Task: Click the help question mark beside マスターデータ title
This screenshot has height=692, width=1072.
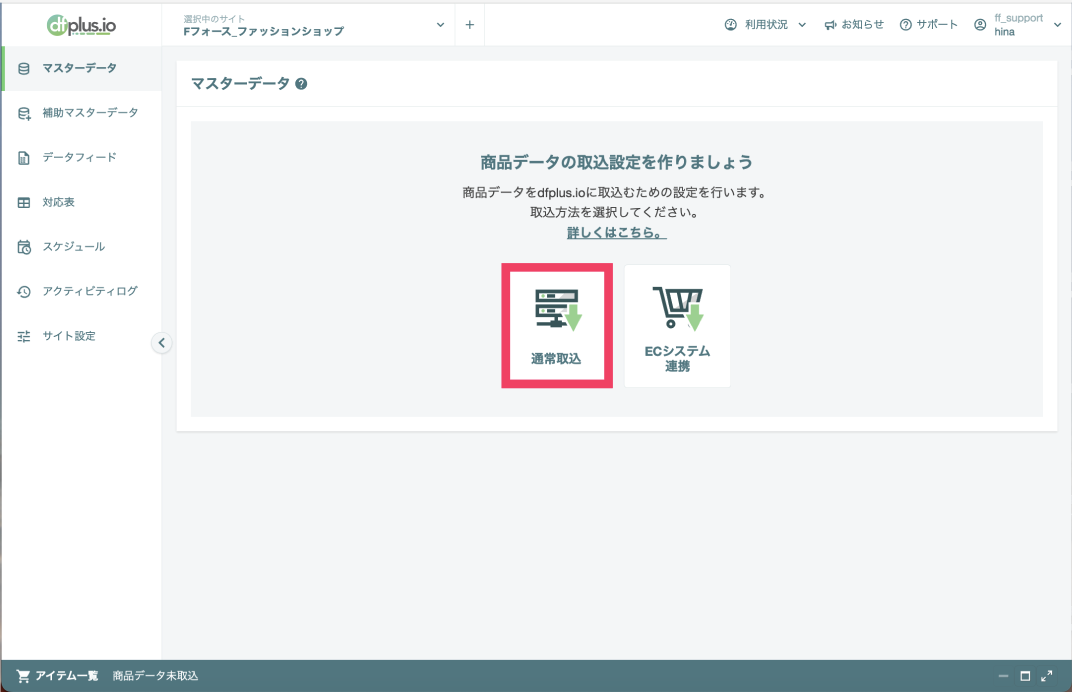Action: [301, 84]
